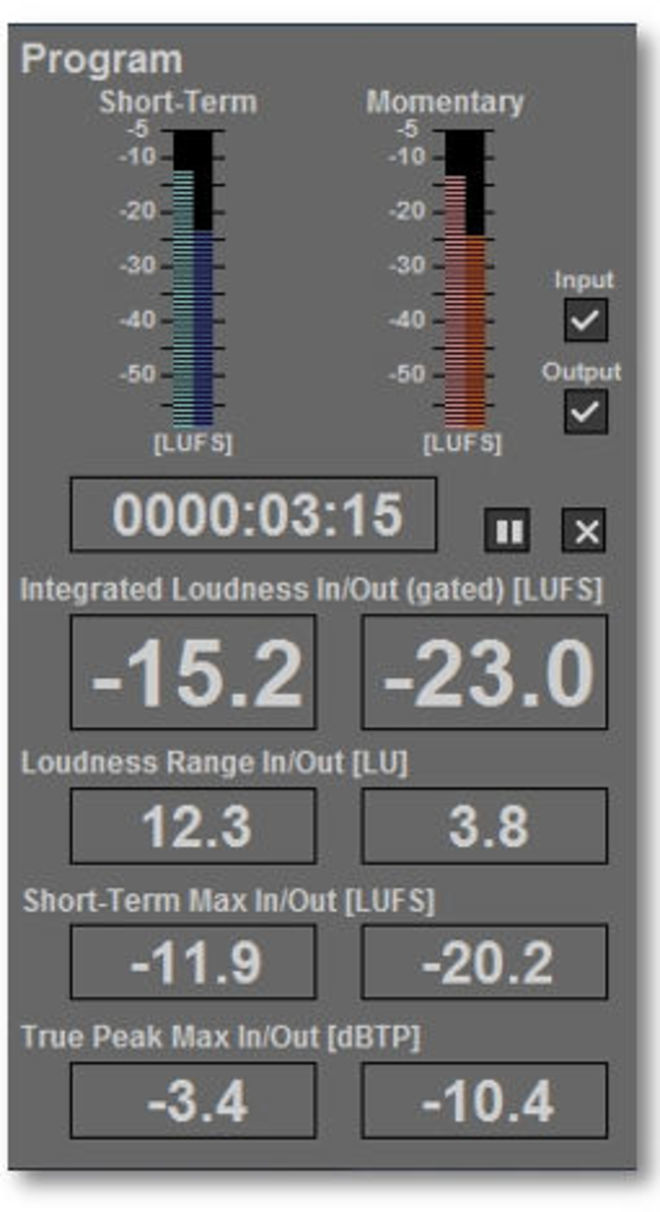
Task: Select the -20.2 short-term max output value
Action: coord(484,962)
